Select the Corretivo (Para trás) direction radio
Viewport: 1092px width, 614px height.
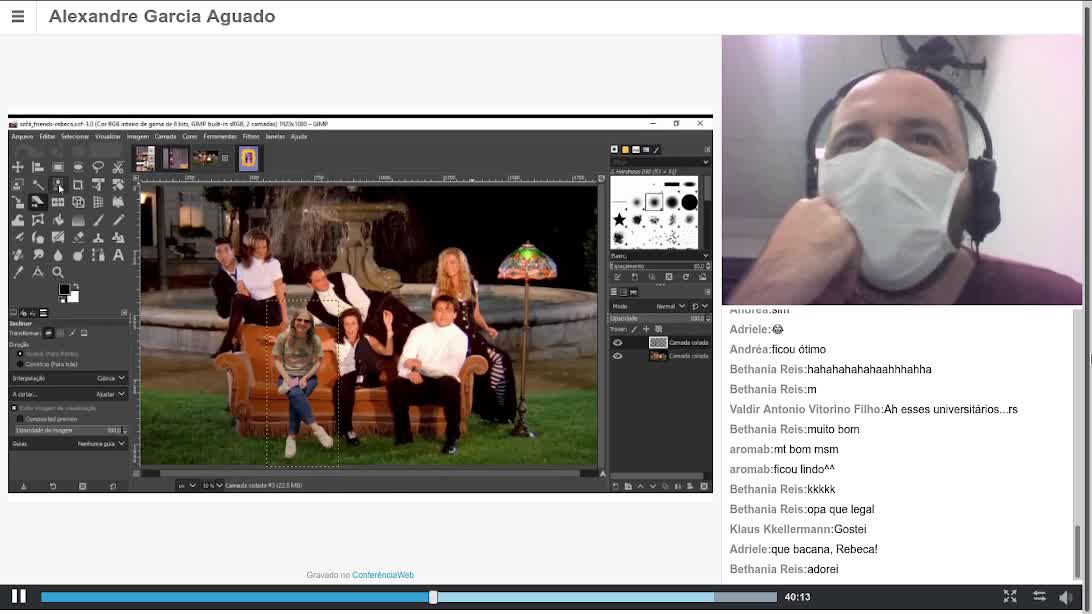pos(20,364)
